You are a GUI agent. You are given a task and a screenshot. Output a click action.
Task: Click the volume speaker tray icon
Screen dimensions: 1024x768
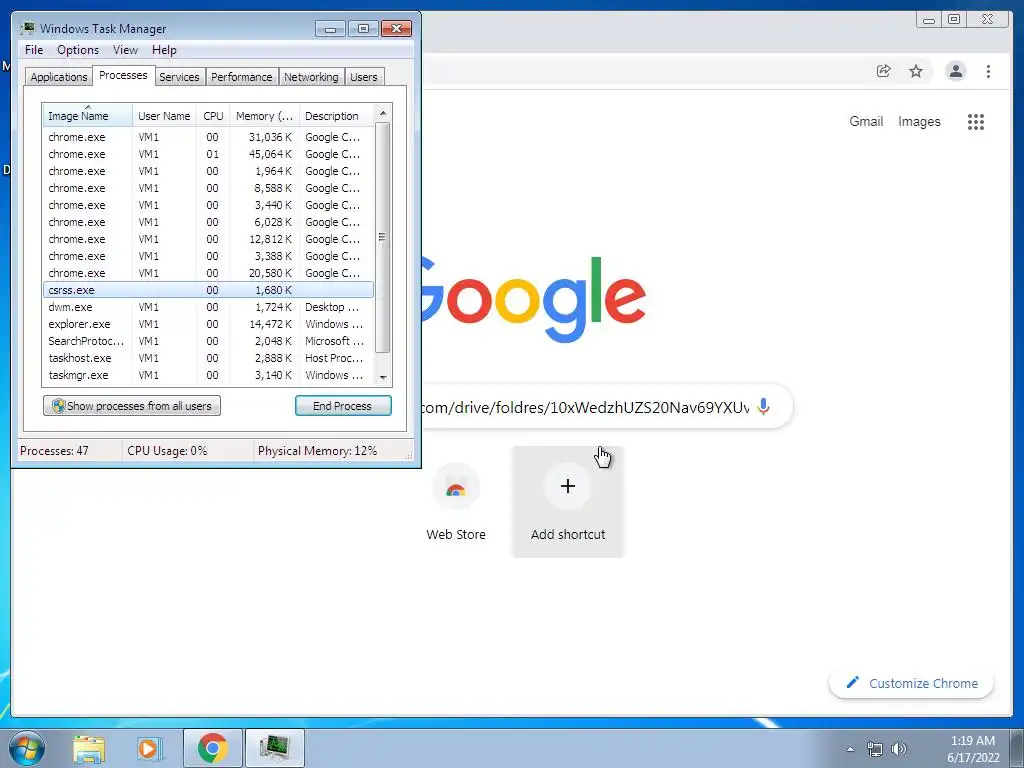[899, 749]
